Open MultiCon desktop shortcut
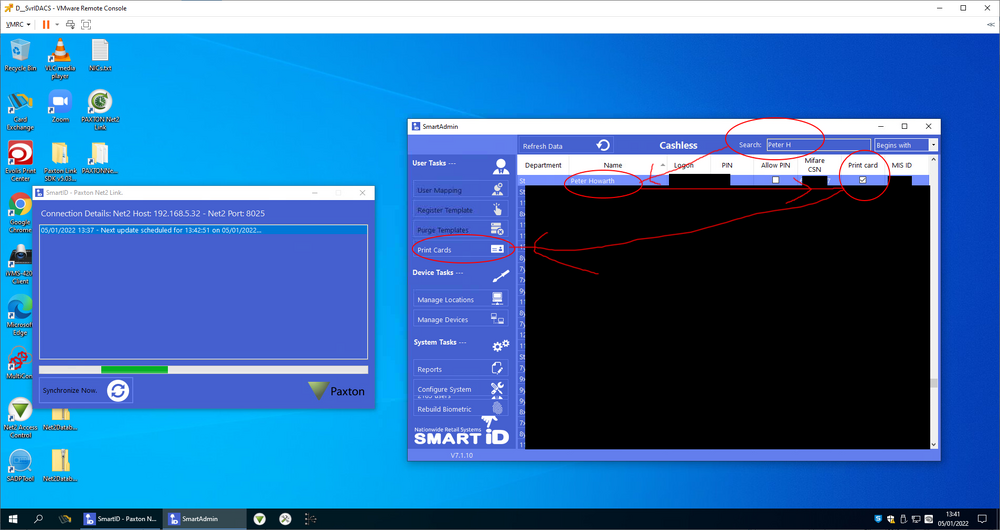This screenshot has width=1000, height=530. [20, 364]
